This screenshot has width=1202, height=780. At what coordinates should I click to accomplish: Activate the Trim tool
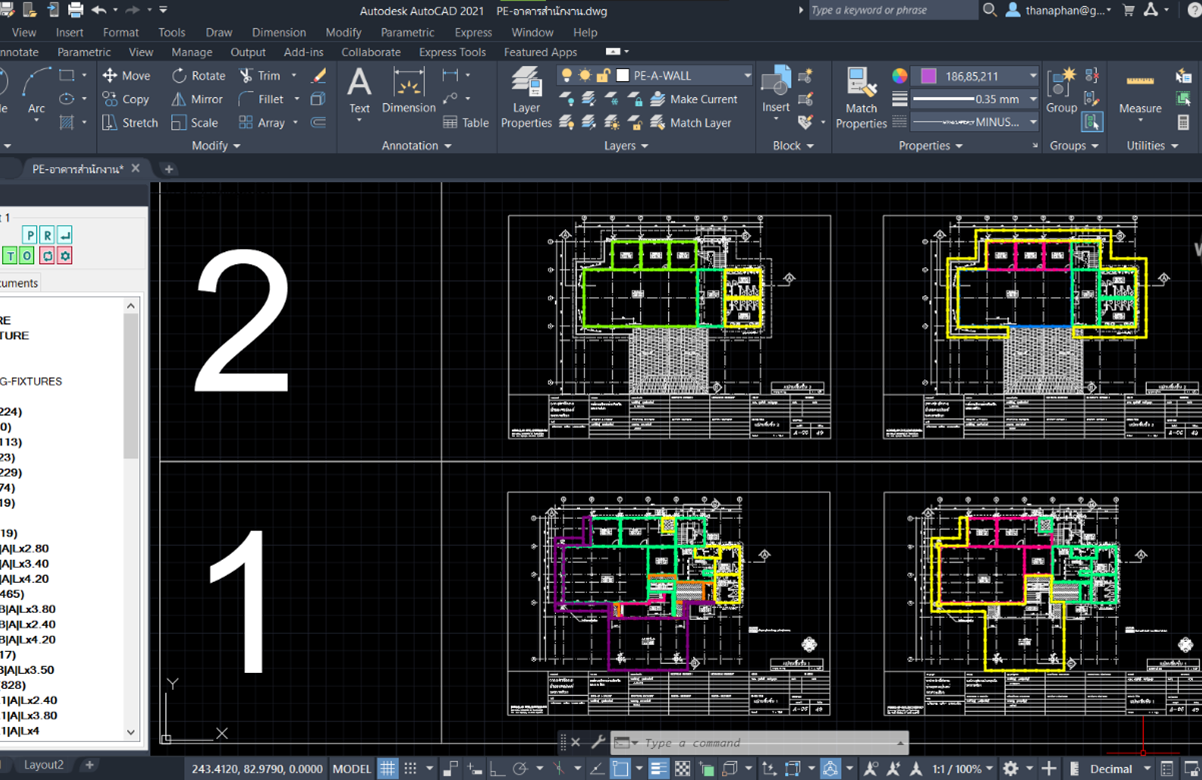(x=260, y=75)
